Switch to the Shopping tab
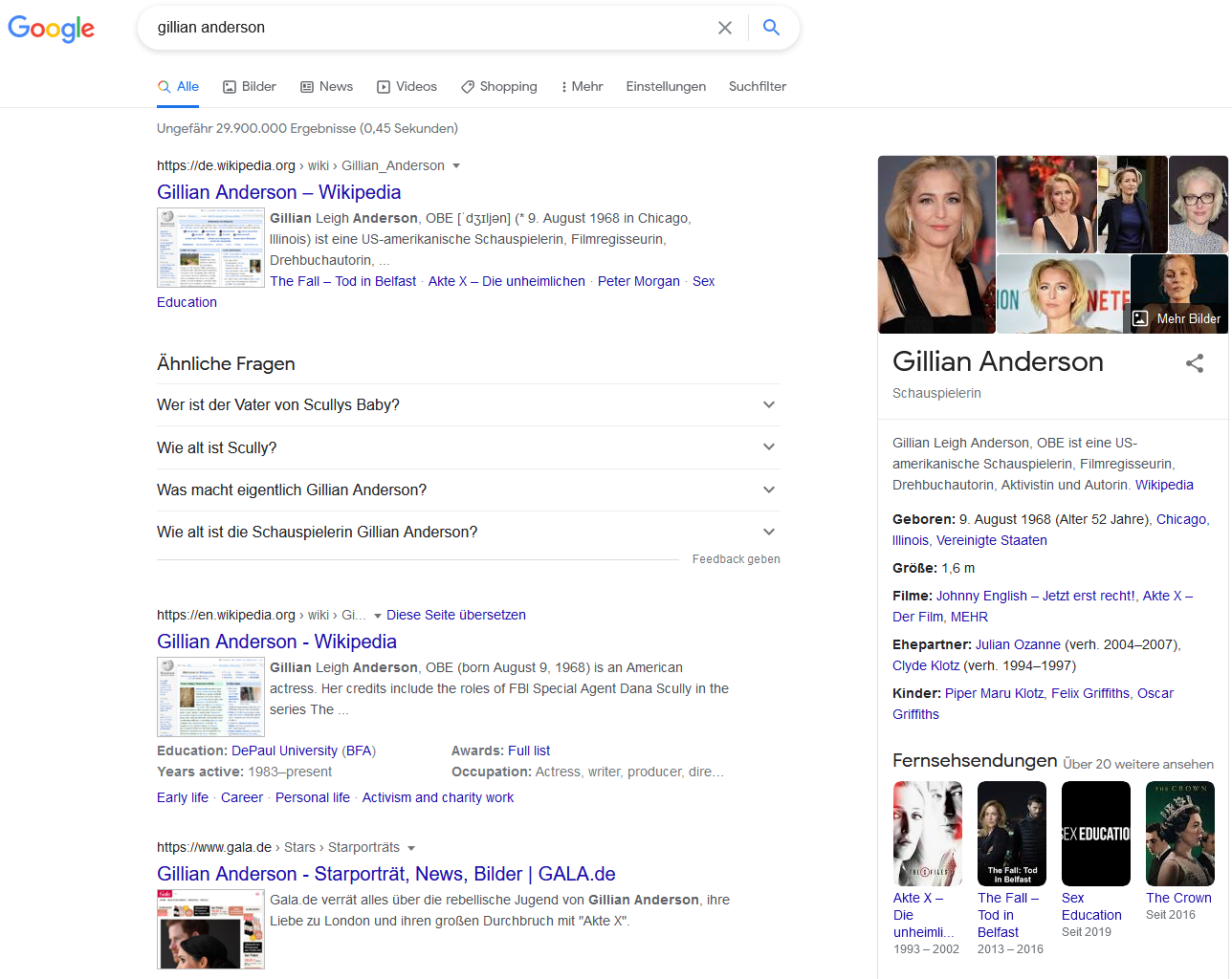Screen dimensions: 1232x979 [x=498, y=86]
